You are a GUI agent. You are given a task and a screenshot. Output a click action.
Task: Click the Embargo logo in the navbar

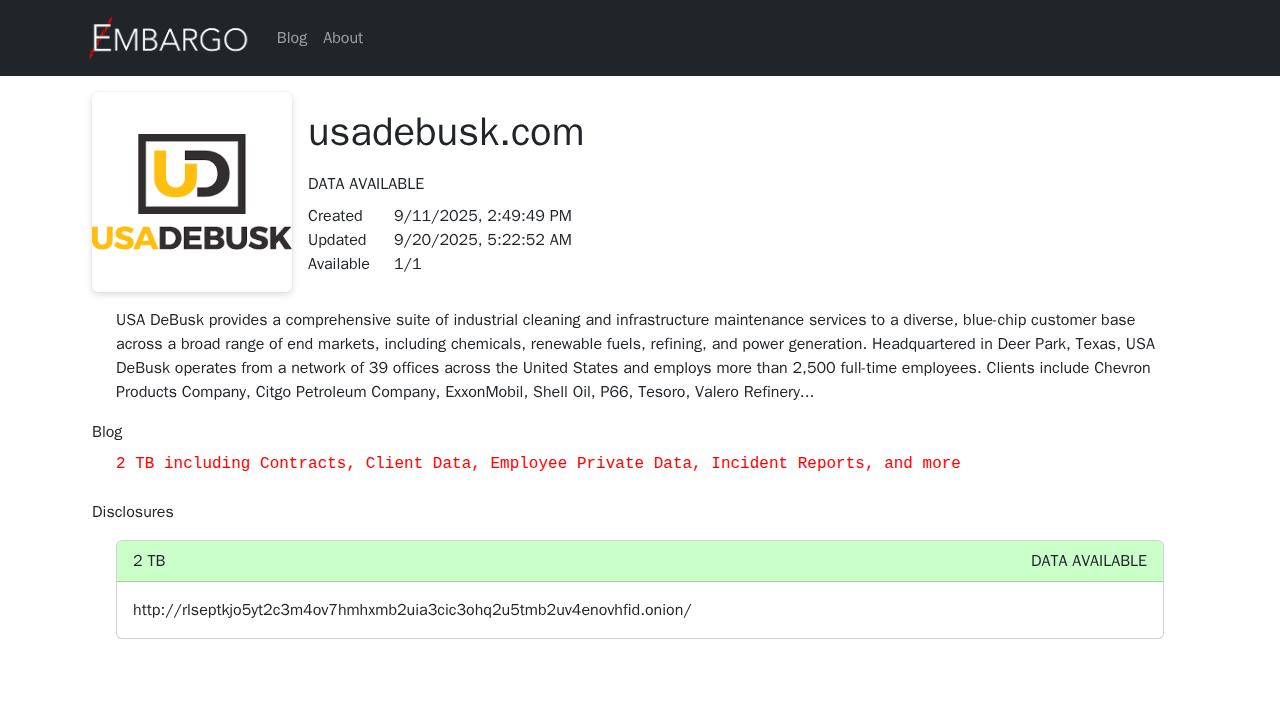[170, 39]
